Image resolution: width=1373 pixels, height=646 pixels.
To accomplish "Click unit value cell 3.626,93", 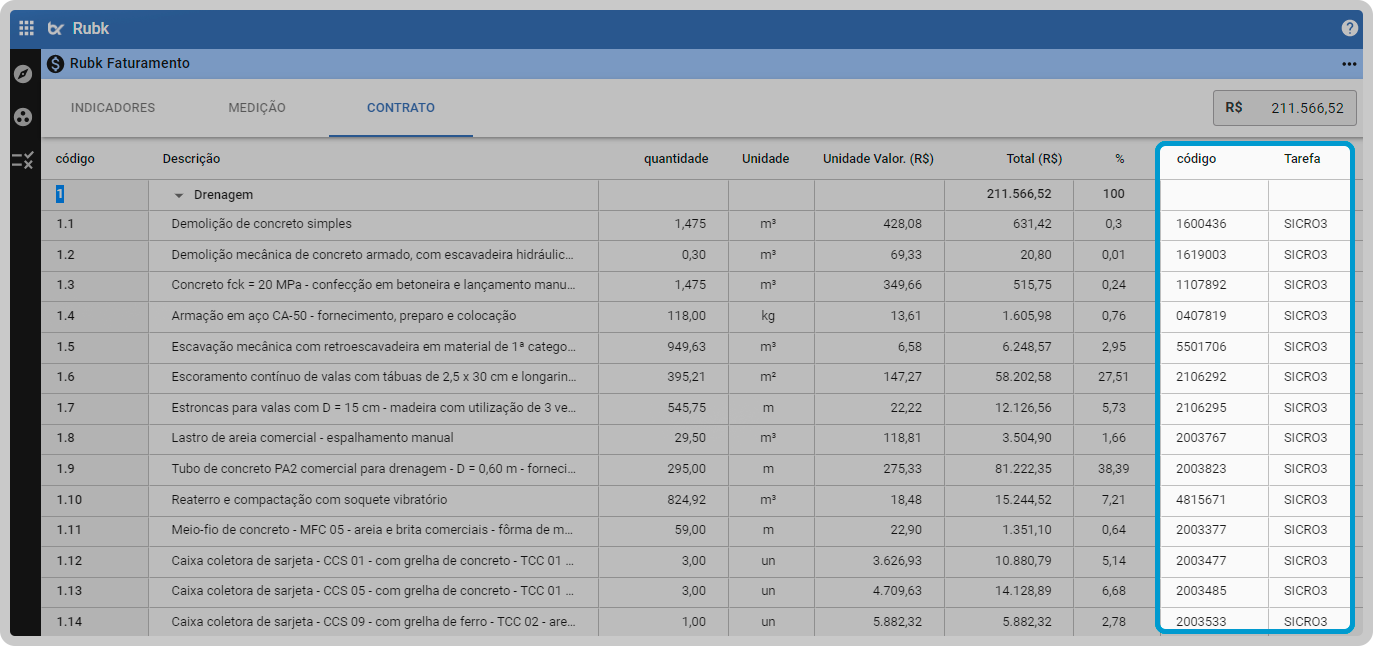I will (879, 561).
